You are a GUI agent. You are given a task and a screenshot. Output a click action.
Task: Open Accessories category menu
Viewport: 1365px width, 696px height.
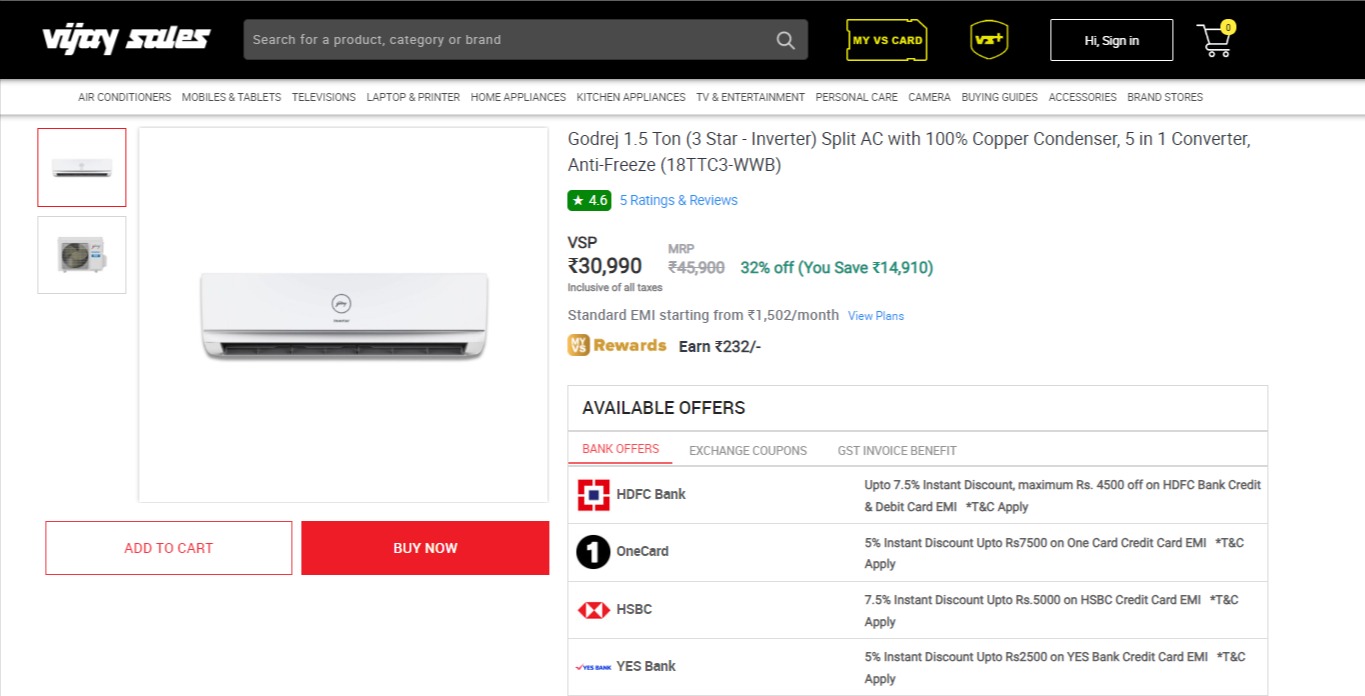pyautogui.click(x=1082, y=97)
